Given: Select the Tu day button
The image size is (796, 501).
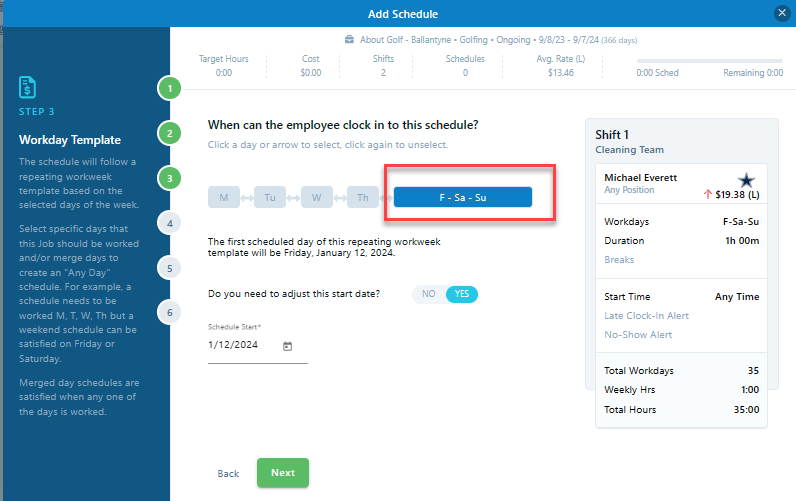Looking at the screenshot, I should click(270, 197).
